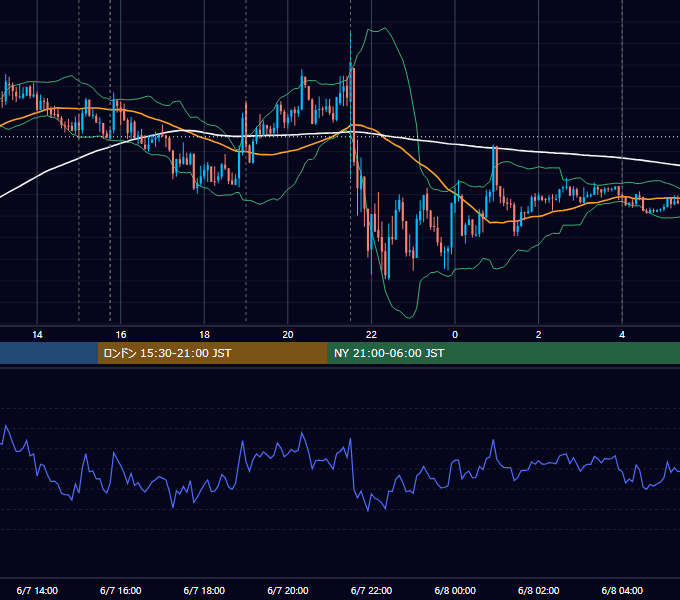Click the hour label 16 on the time axis
The width and height of the screenshot is (680, 600).
click(121, 334)
